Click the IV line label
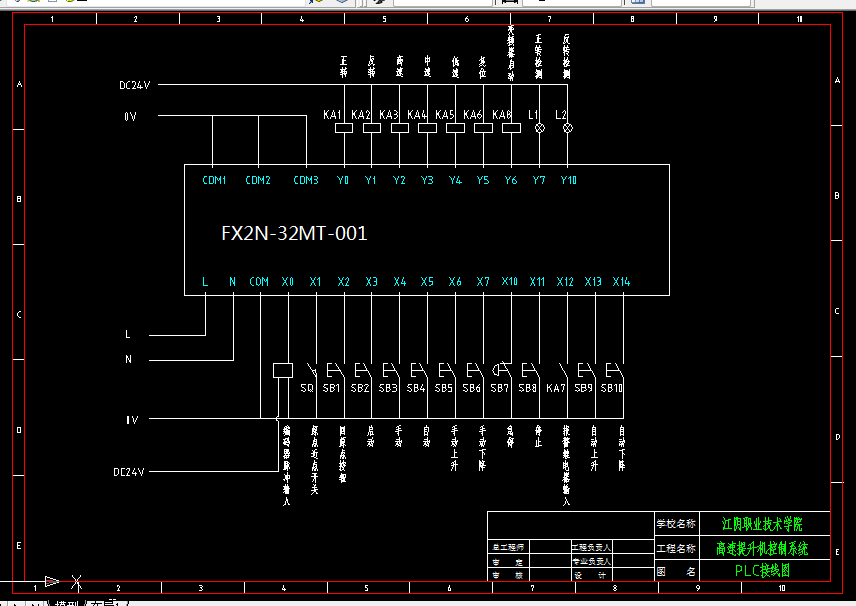 [132, 420]
